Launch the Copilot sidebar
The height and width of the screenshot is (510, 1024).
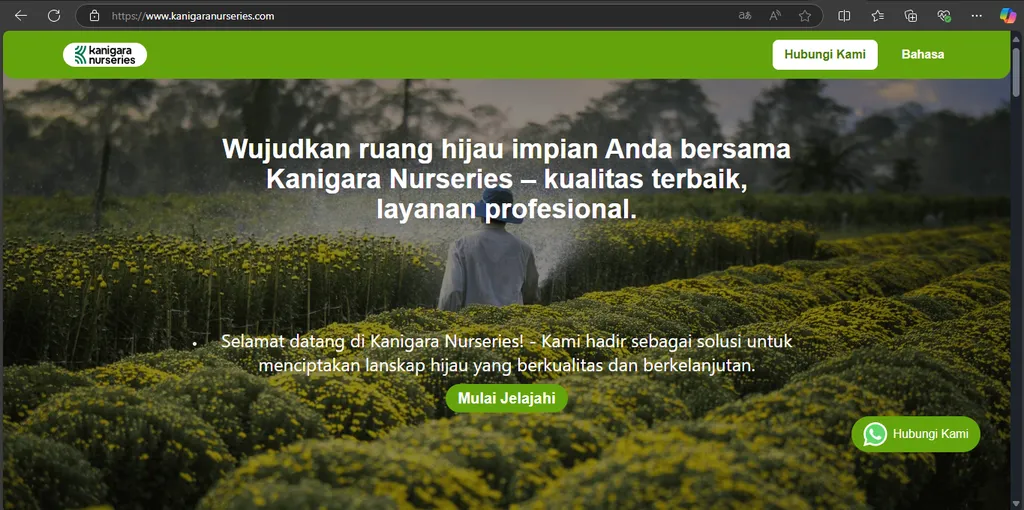click(x=1008, y=16)
